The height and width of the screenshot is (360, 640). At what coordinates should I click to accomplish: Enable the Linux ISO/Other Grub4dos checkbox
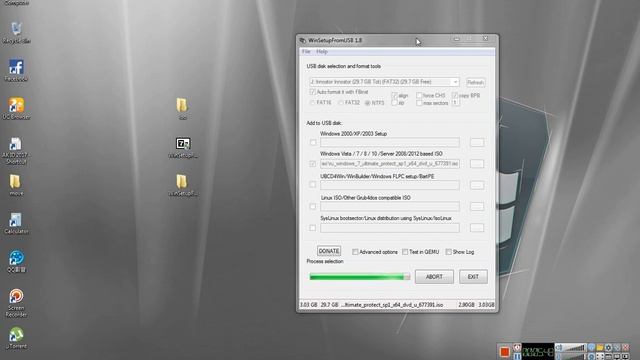click(x=313, y=207)
